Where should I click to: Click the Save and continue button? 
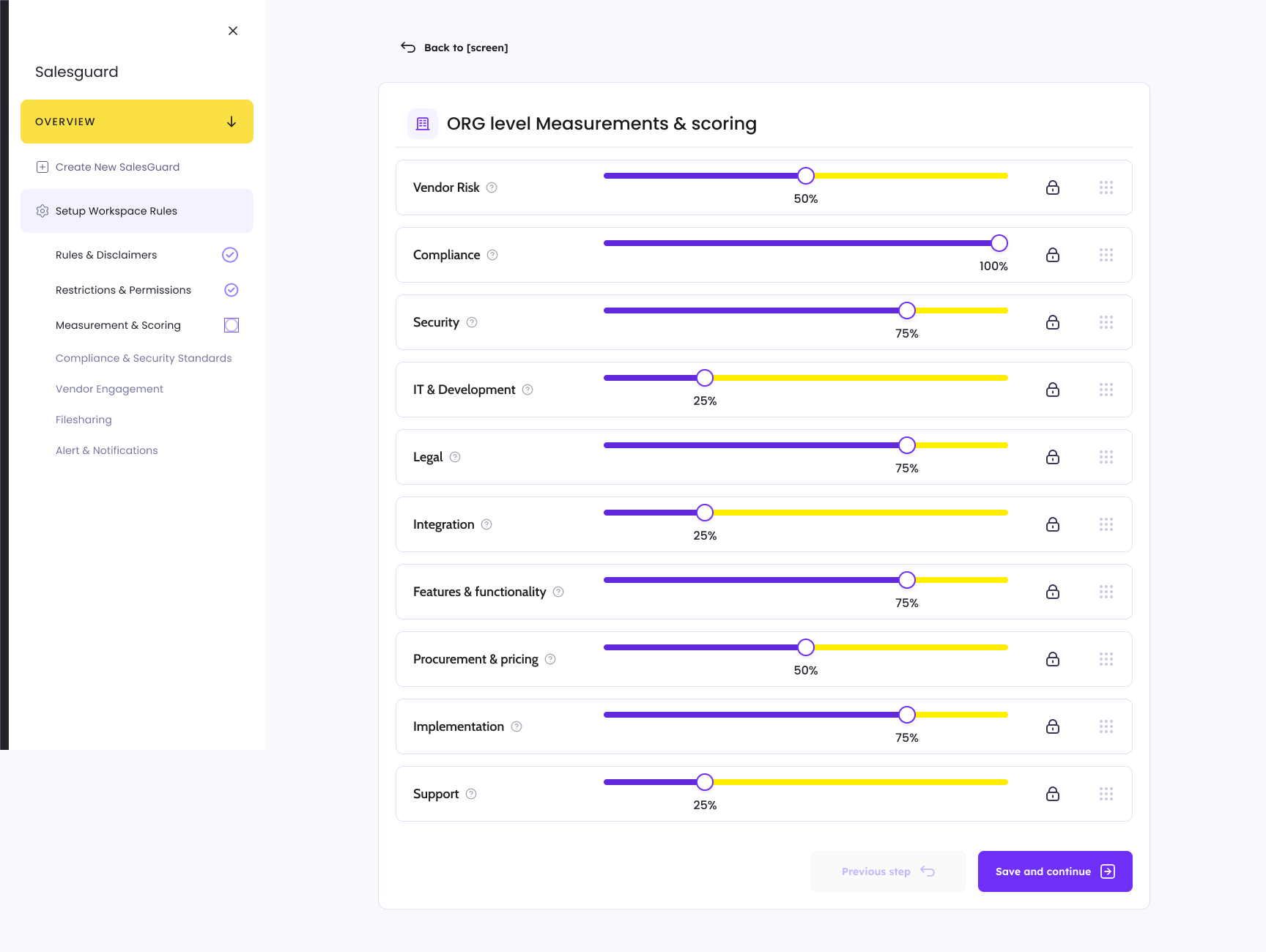(x=1055, y=871)
